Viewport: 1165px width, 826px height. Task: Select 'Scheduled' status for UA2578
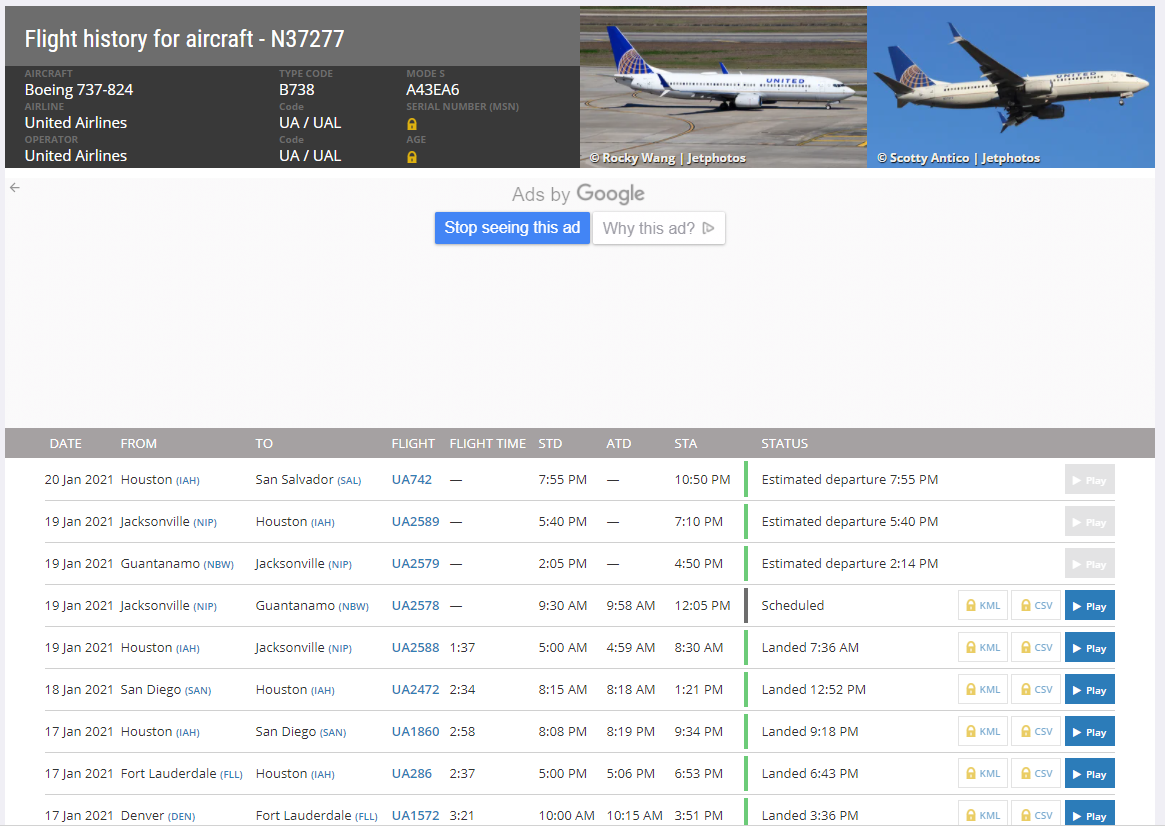pyautogui.click(x=792, y=605)
